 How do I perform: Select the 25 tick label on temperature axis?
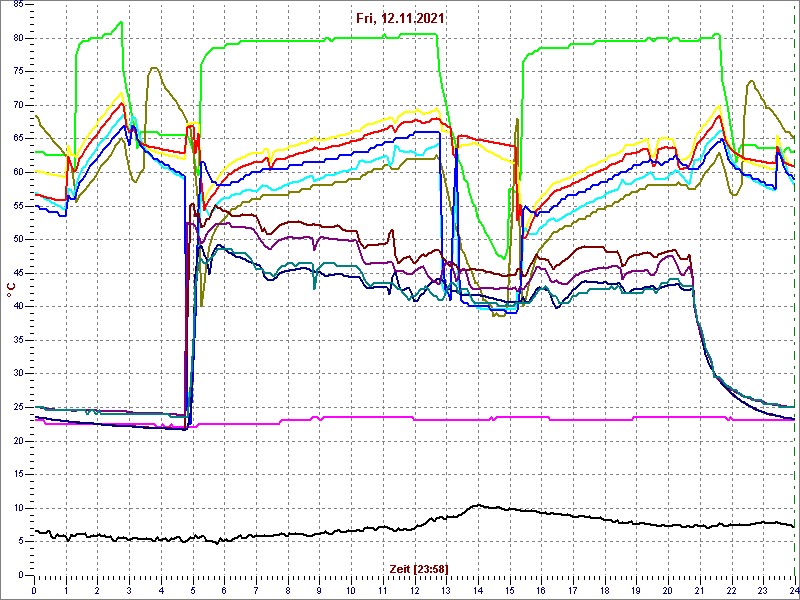pos(18,408)
